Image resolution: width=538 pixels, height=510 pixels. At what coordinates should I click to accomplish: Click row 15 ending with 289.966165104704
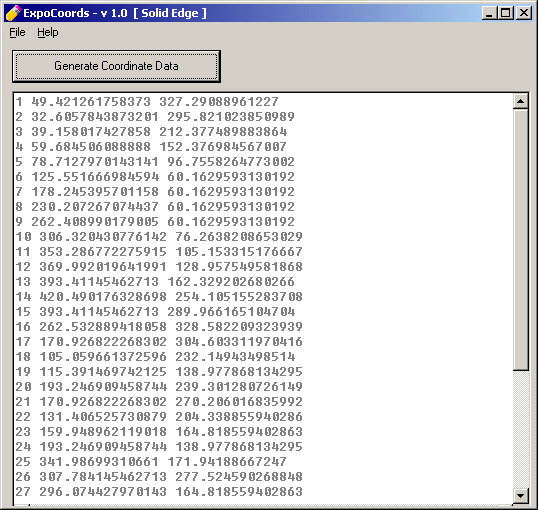(155, 312)
